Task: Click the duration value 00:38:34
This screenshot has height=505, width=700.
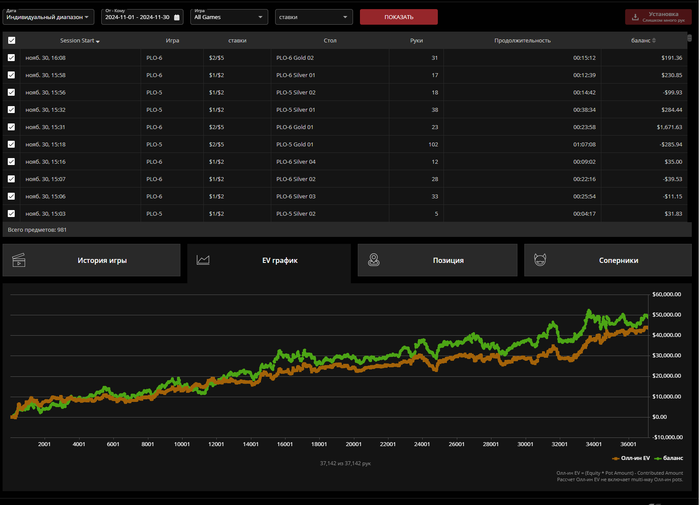Action: 584,110
